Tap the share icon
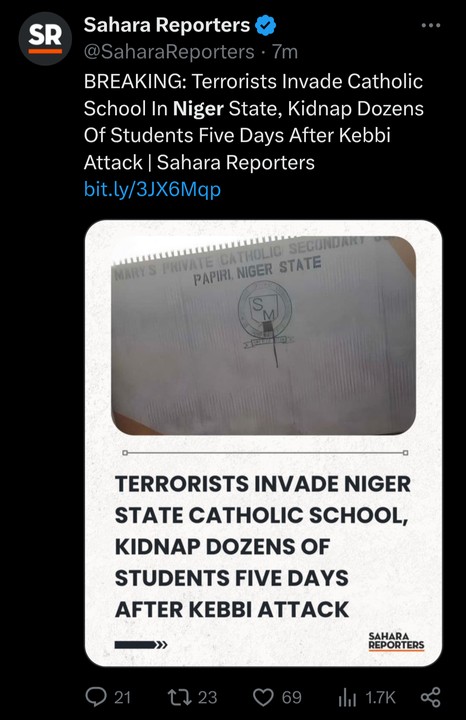Screen dimensions: 466x720 (431, 697)
